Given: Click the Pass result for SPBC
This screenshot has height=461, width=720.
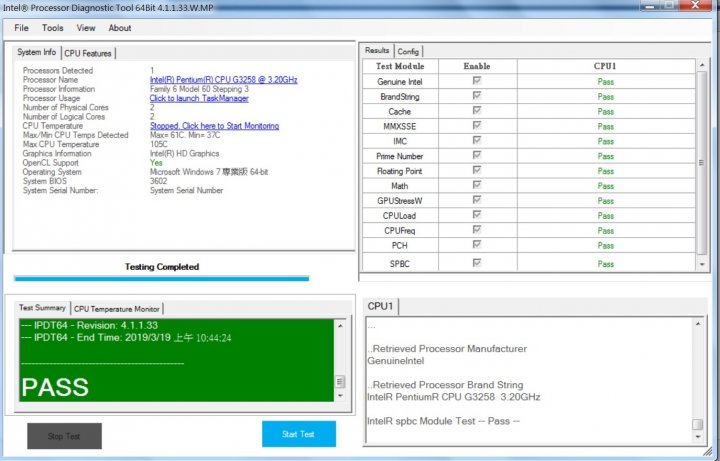Looking at the screenshot, I should [x=606, y=264].
